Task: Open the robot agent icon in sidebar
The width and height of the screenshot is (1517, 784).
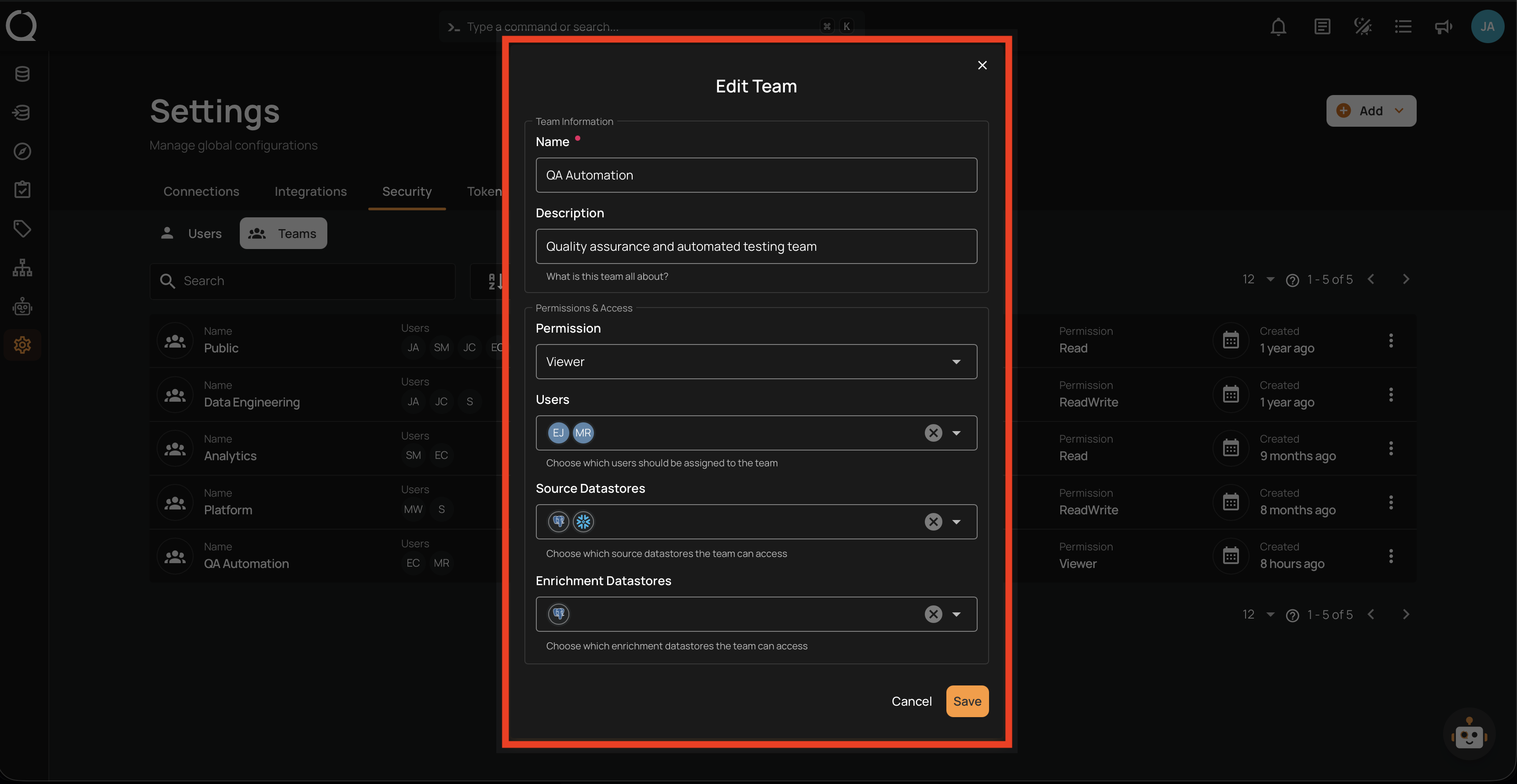Action: point(22,306)
